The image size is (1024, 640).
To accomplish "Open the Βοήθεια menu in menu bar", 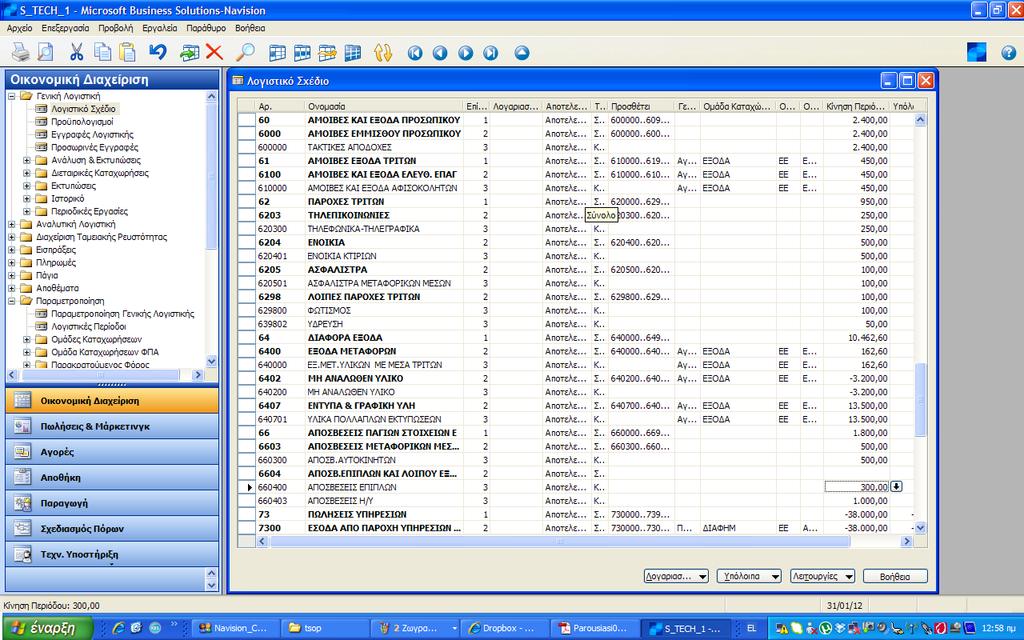I will (x=250, y=28).
